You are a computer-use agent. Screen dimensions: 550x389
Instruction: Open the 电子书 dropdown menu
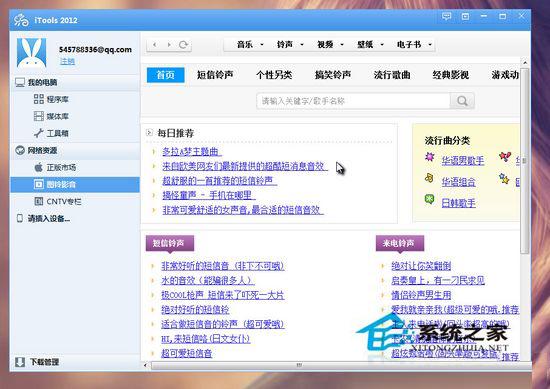point(414,45)
